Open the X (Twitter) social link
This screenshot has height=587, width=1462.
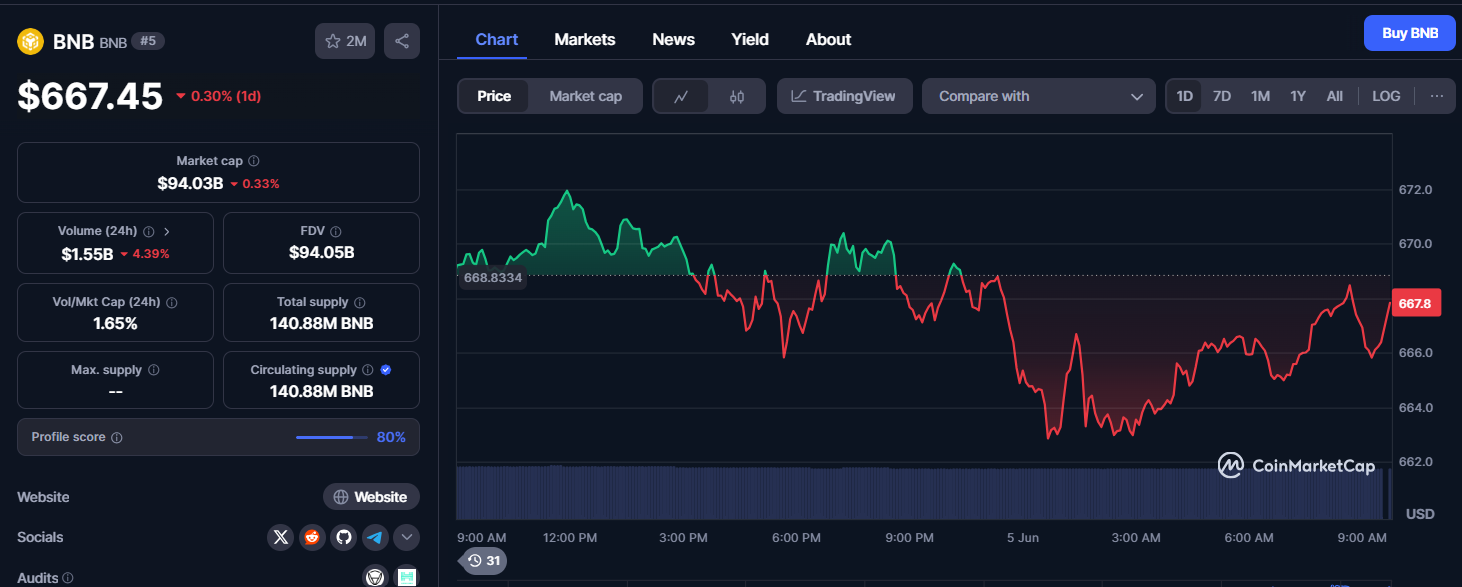pos(281,537)
